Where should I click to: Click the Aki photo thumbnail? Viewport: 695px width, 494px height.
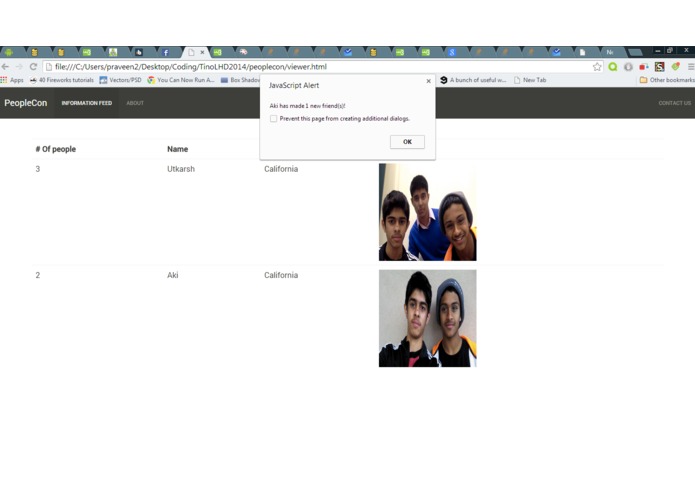[428, 319]
